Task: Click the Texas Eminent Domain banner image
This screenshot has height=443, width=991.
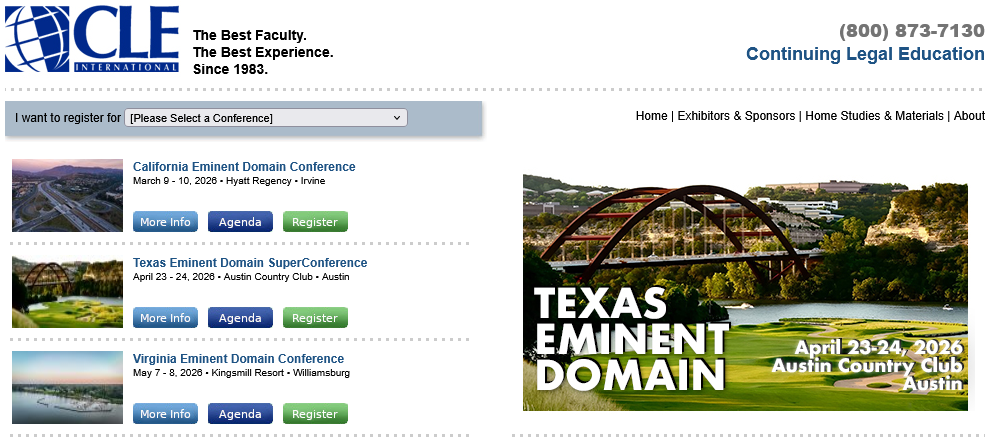Action: tap(745, 292)
